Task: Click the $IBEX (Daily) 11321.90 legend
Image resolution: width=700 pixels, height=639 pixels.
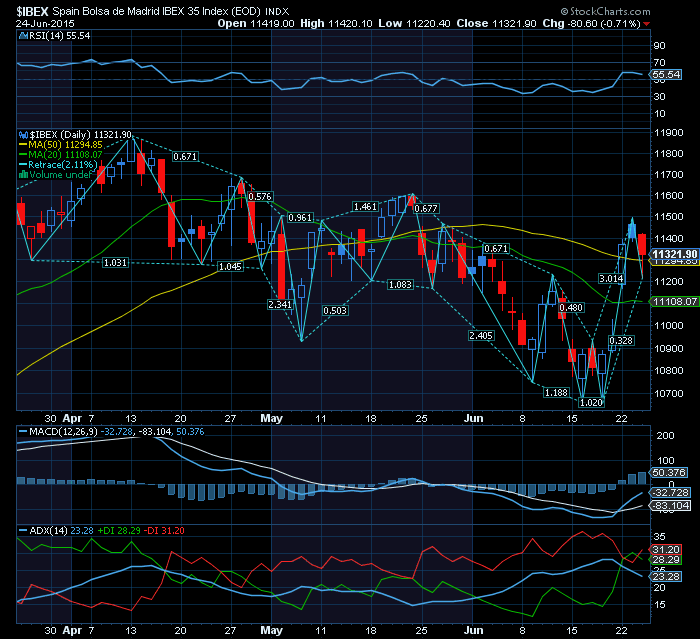Action: [75, 134]
